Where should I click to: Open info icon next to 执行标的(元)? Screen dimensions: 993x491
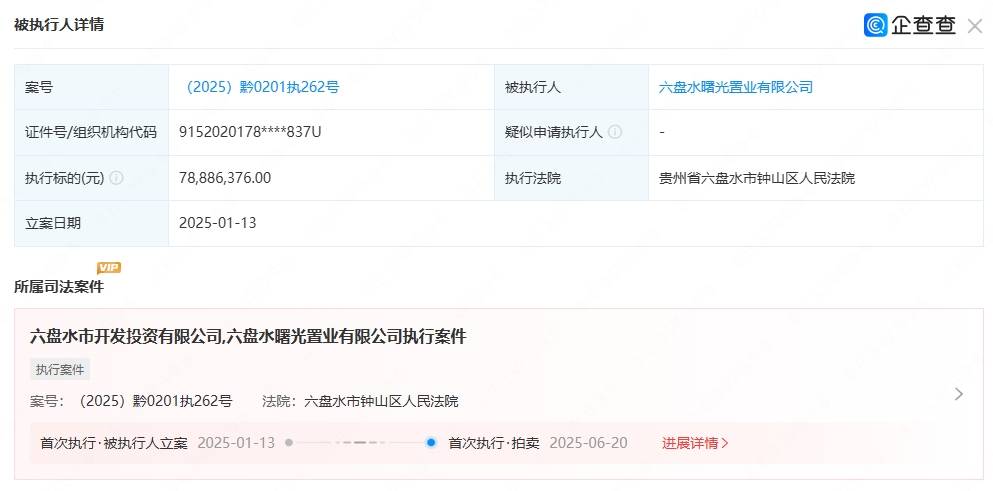tap(116, 178)
